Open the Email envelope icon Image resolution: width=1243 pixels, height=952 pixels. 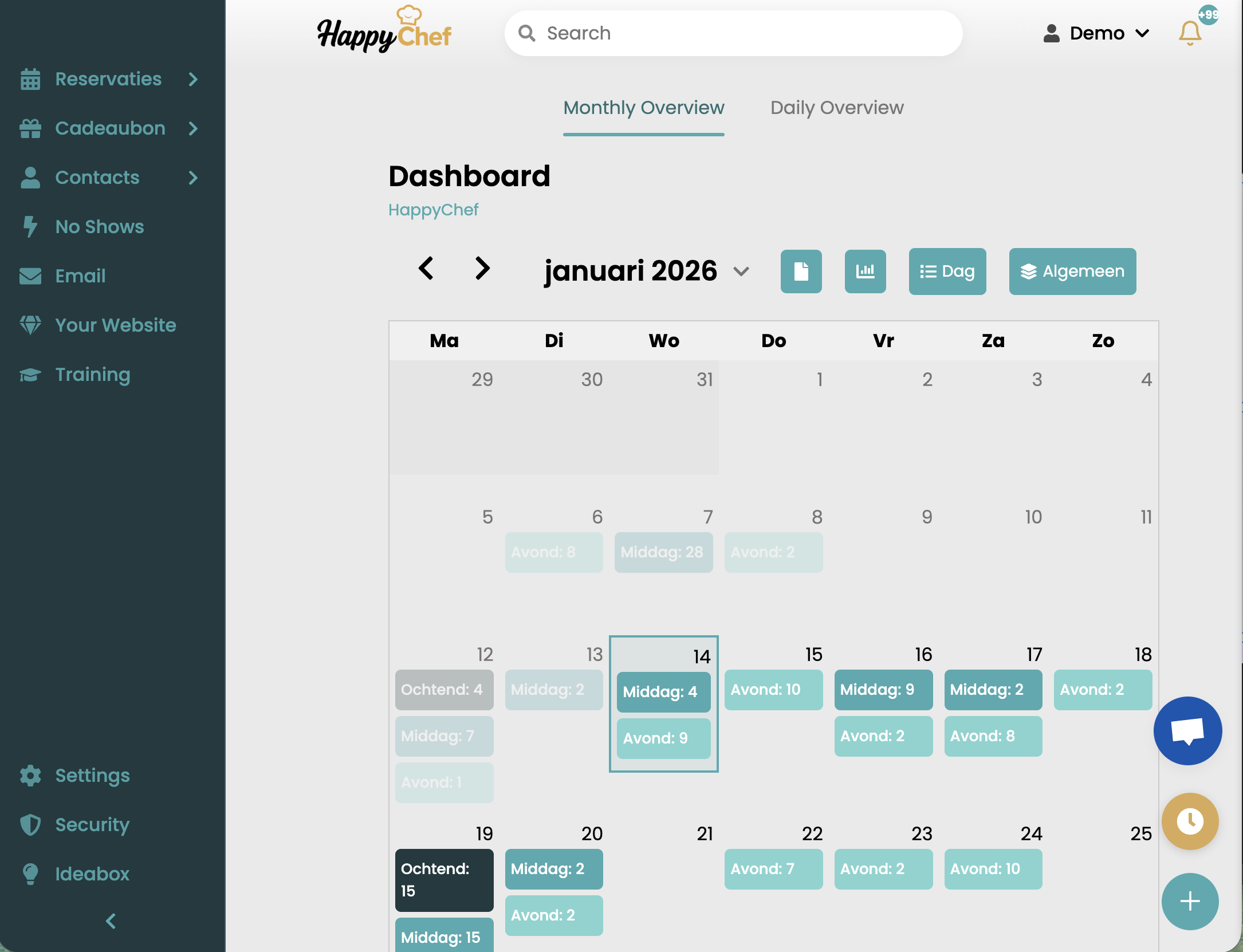pos(30,276)
